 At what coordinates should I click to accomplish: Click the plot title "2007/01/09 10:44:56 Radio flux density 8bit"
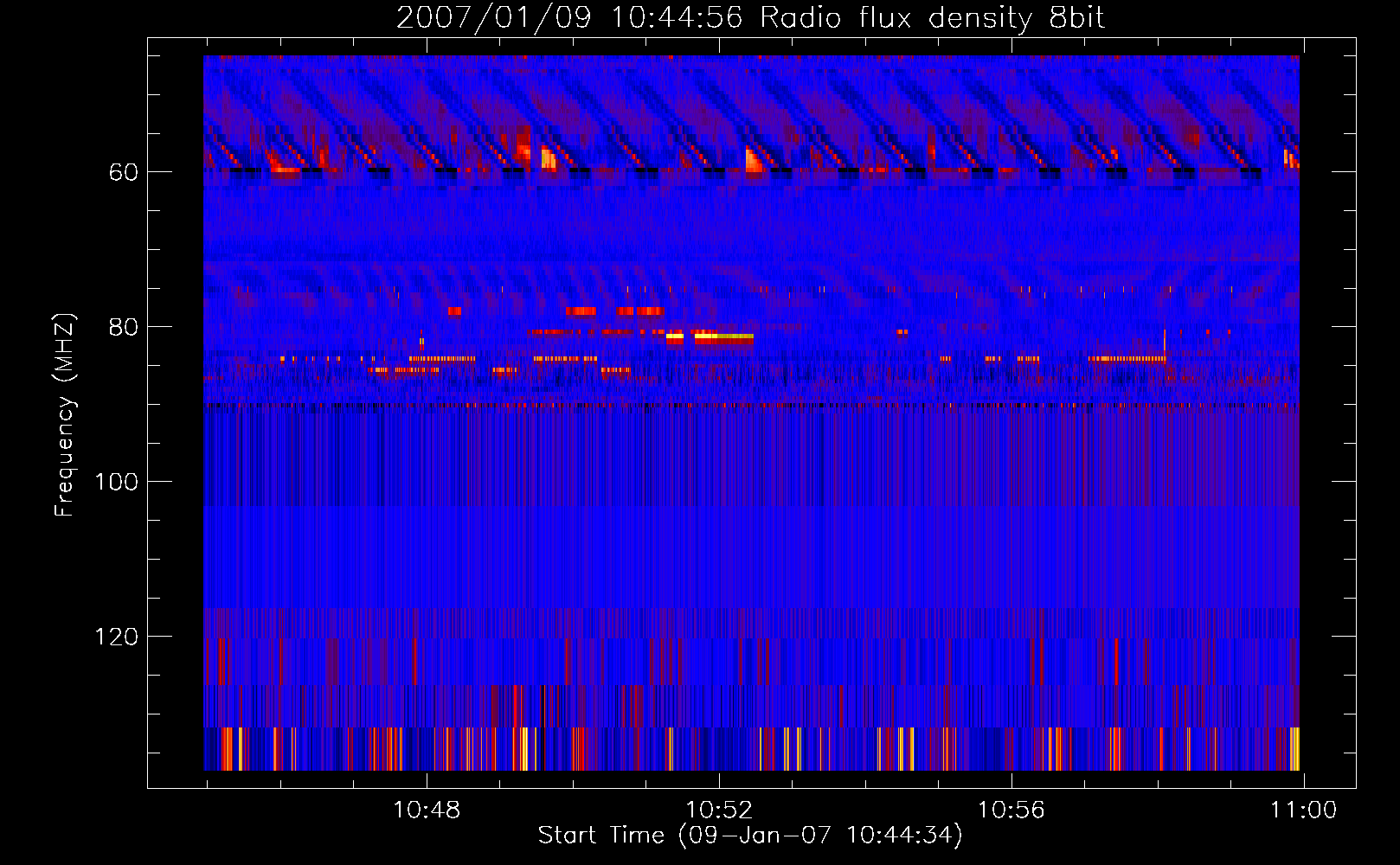coord(750,18)
